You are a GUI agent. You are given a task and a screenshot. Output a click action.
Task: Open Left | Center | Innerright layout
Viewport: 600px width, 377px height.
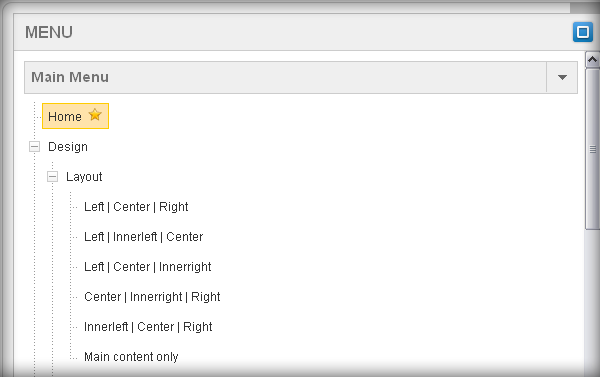[148, 267]
